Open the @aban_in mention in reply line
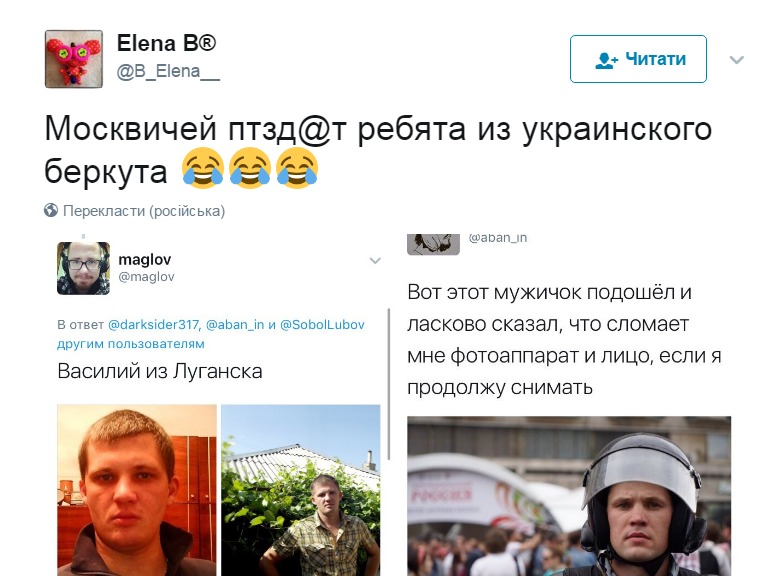The width and height of the screenshot is (784, 576). tap(235, 325)
